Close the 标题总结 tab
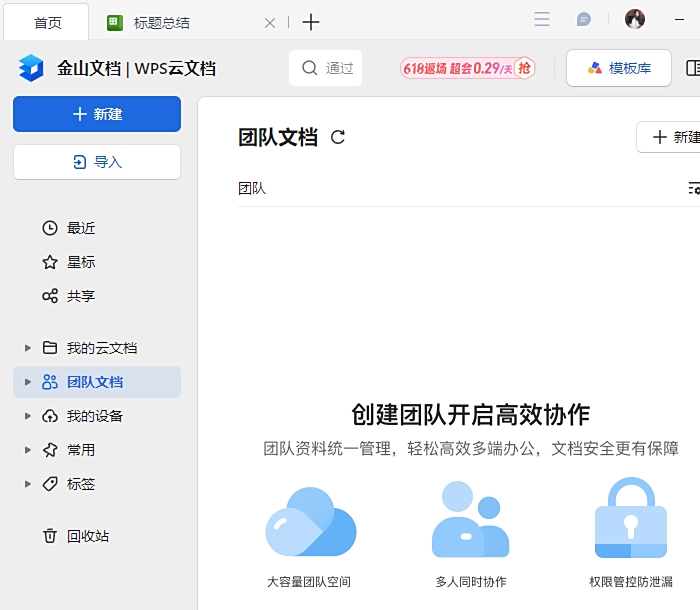This screenshot has height=610, width=700. click(269, 22)
